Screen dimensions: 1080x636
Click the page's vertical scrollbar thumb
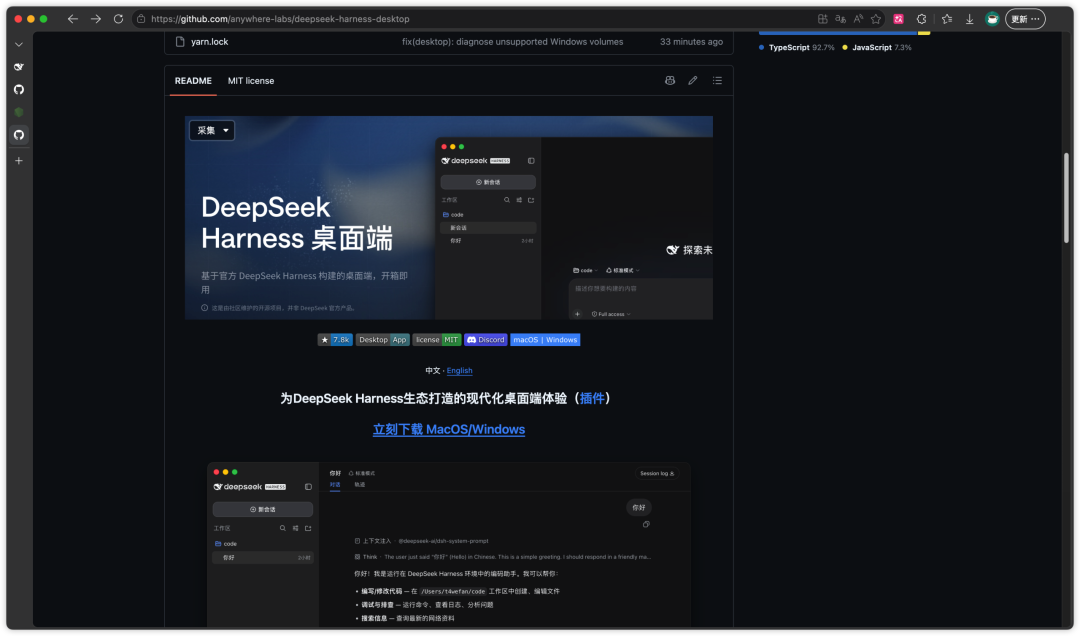pyautogui.click(x=1066, y=198)
